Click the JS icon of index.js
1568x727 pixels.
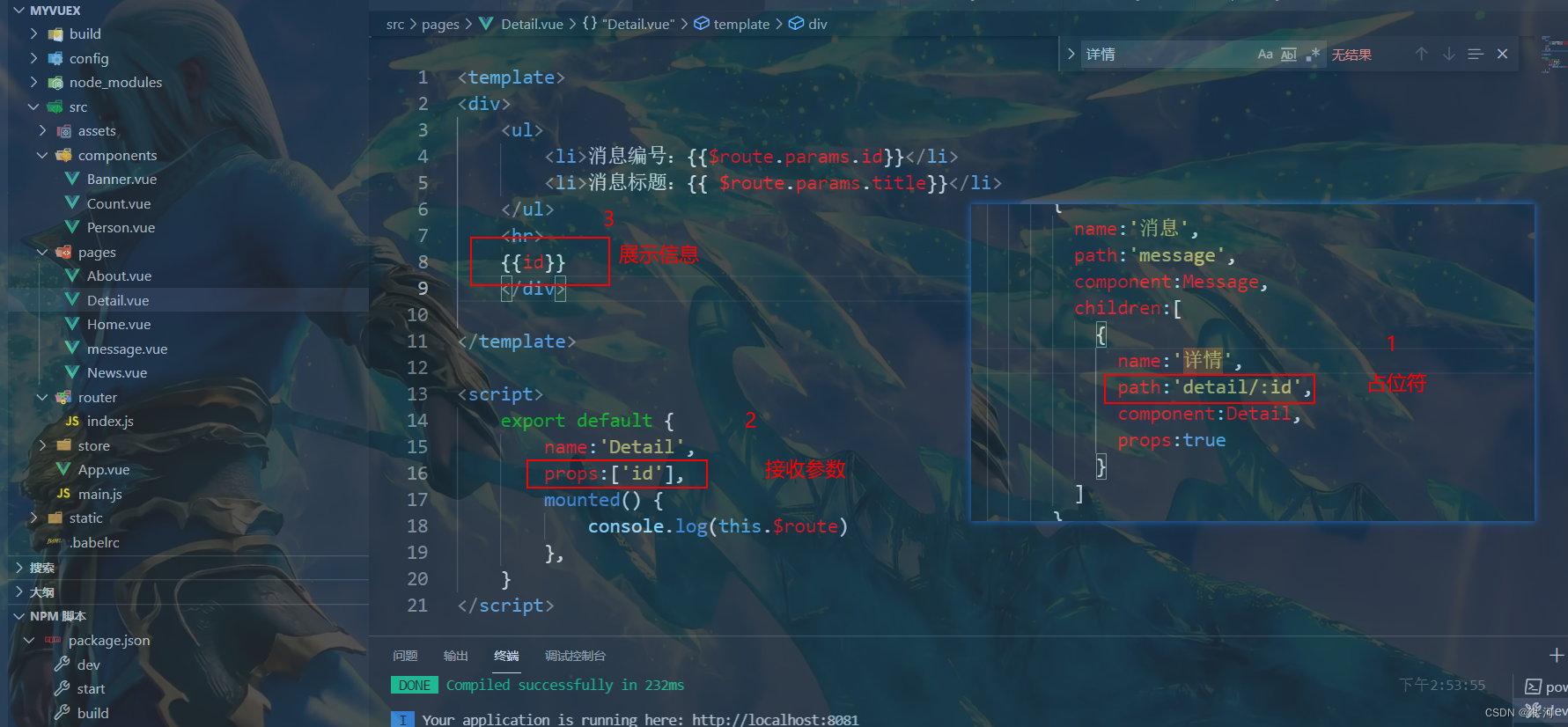click(x=72, y=421)
